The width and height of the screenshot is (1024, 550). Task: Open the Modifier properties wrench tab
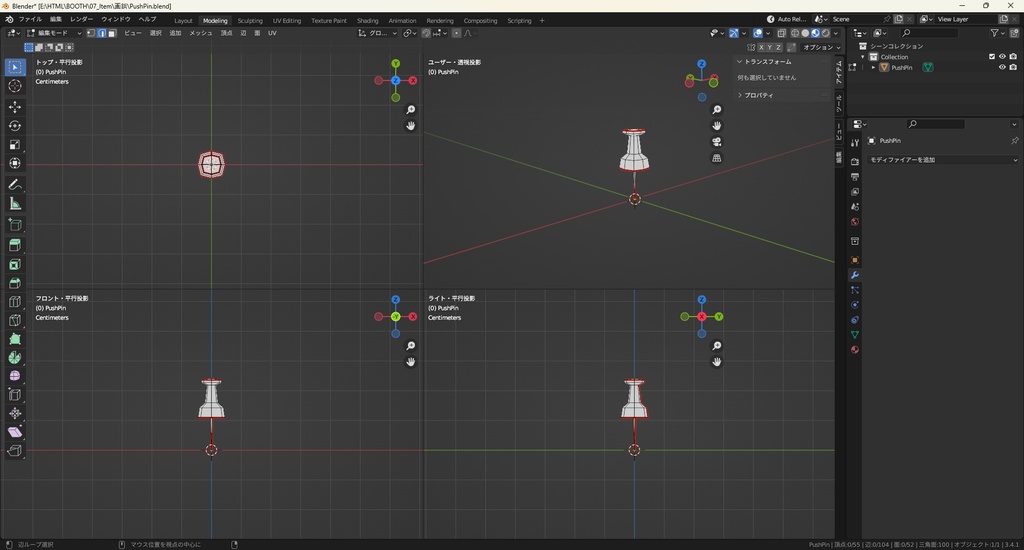pos(855,275)
